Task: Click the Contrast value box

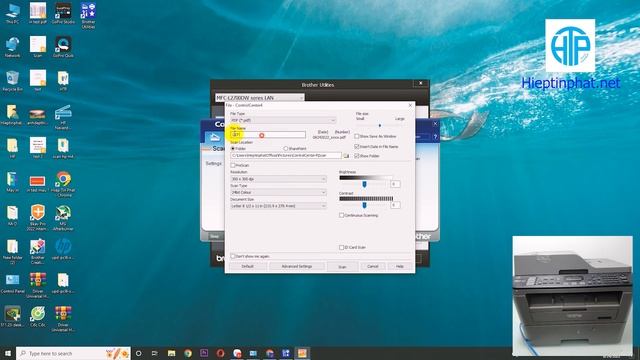Action: [394, 205]
